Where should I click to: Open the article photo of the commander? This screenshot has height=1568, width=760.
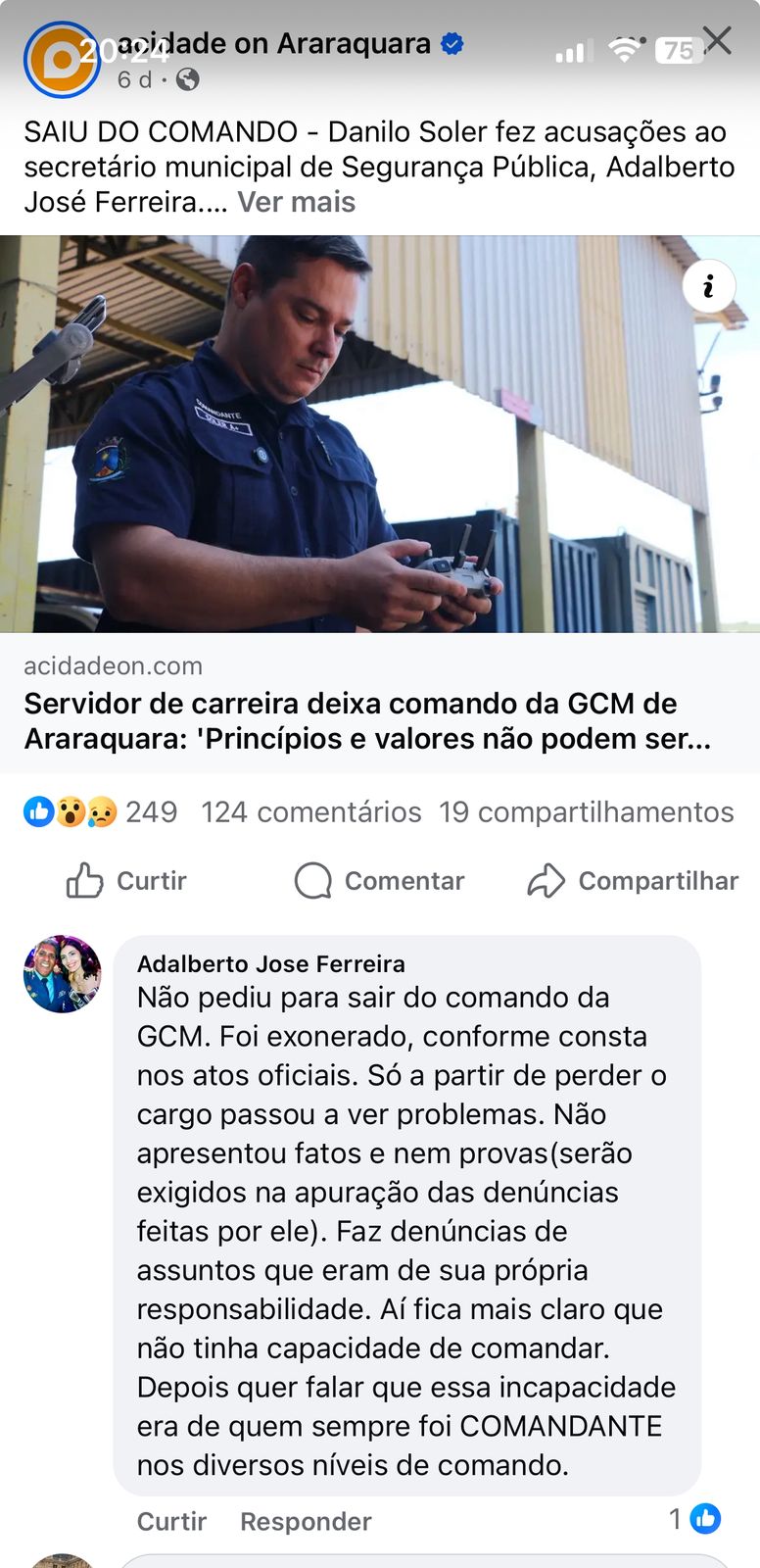(380, 433)
